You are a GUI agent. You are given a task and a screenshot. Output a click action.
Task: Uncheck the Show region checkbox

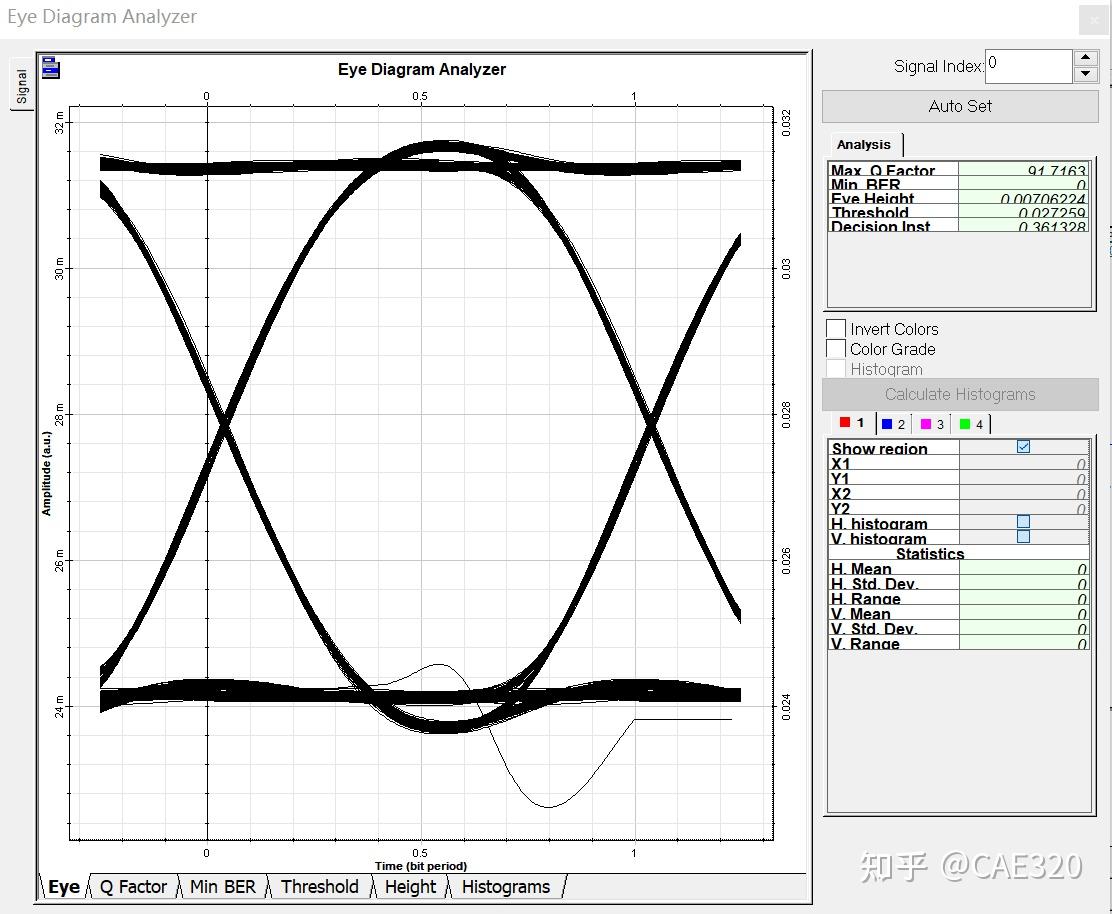pyautogui.click(x=1023, y=447)
